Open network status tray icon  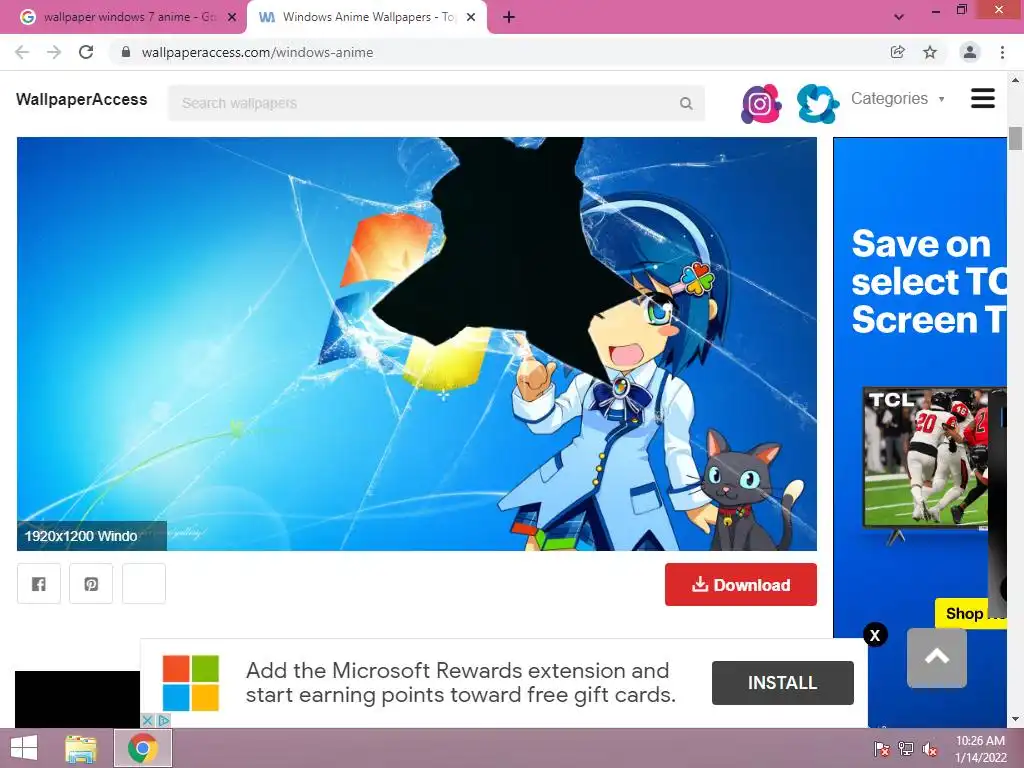coord(906,749)
